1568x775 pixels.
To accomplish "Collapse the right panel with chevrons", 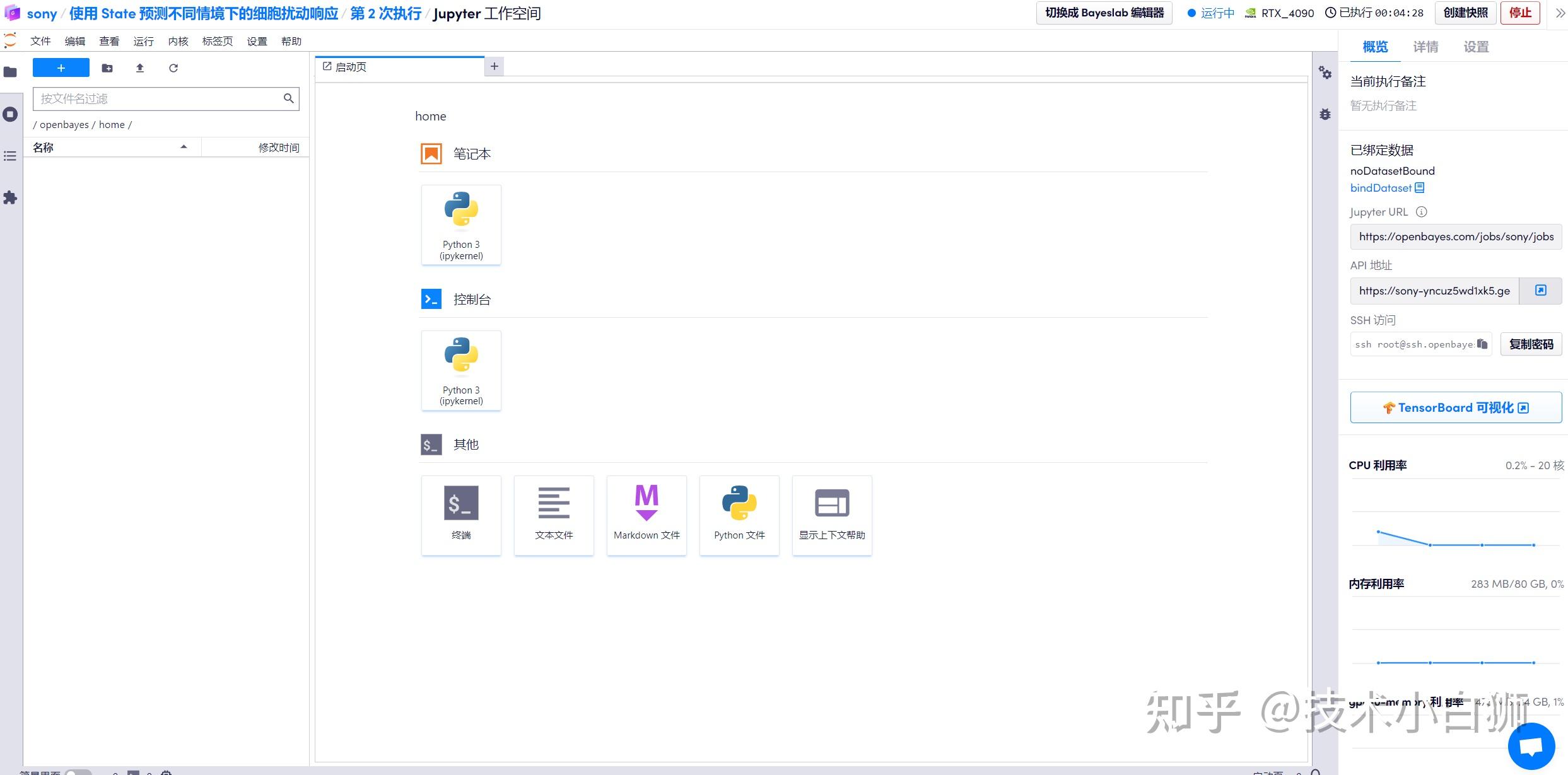I will click(1560, 13).
